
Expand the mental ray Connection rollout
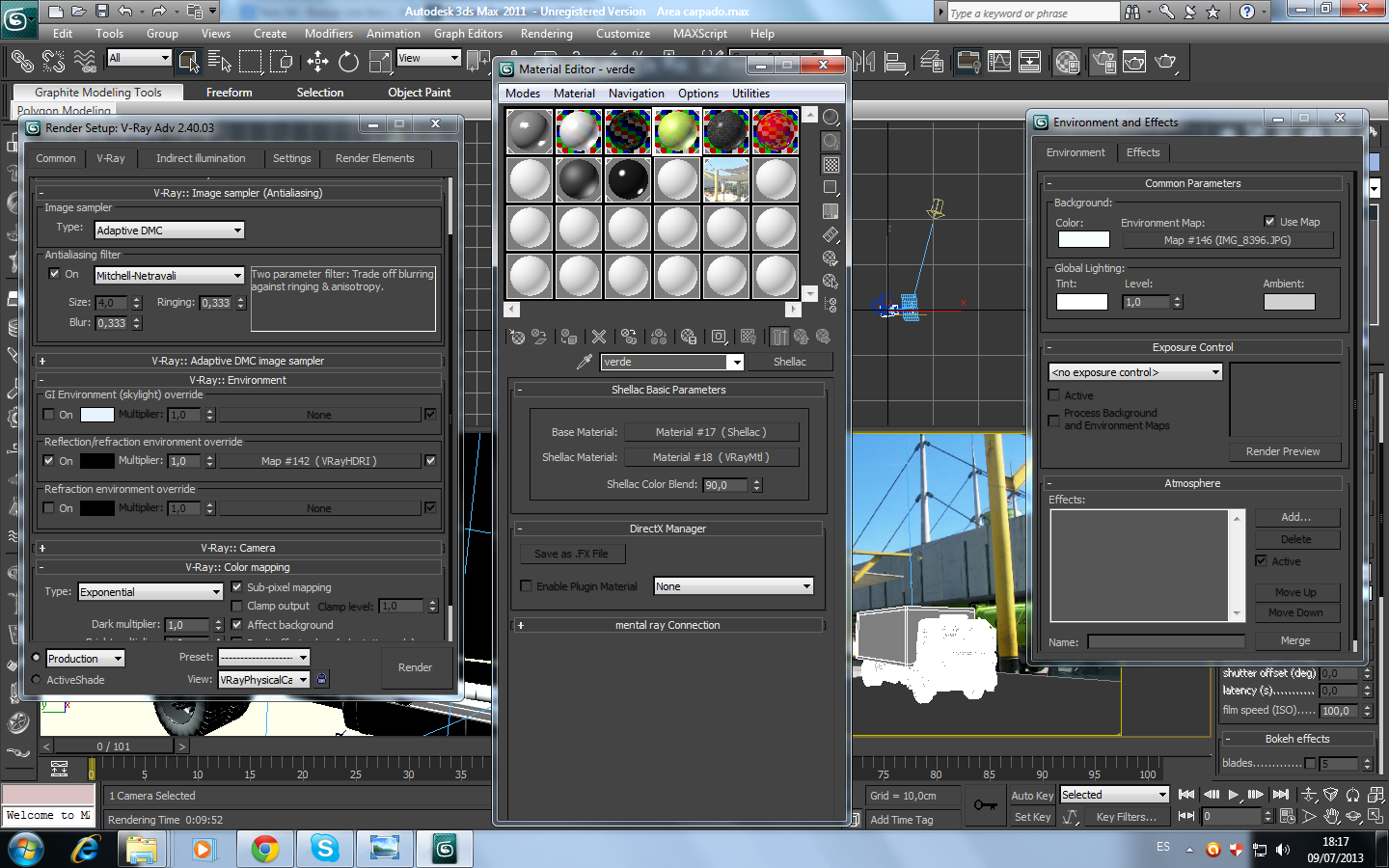667,625
